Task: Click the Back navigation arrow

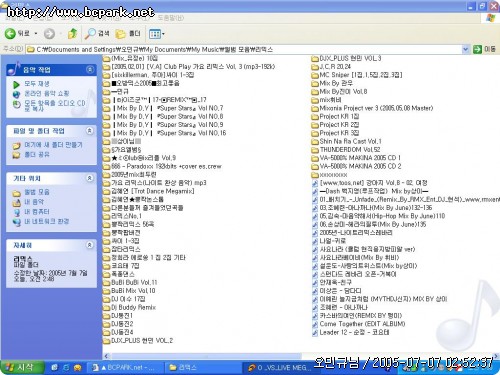Action: click(x=10, y=33)
